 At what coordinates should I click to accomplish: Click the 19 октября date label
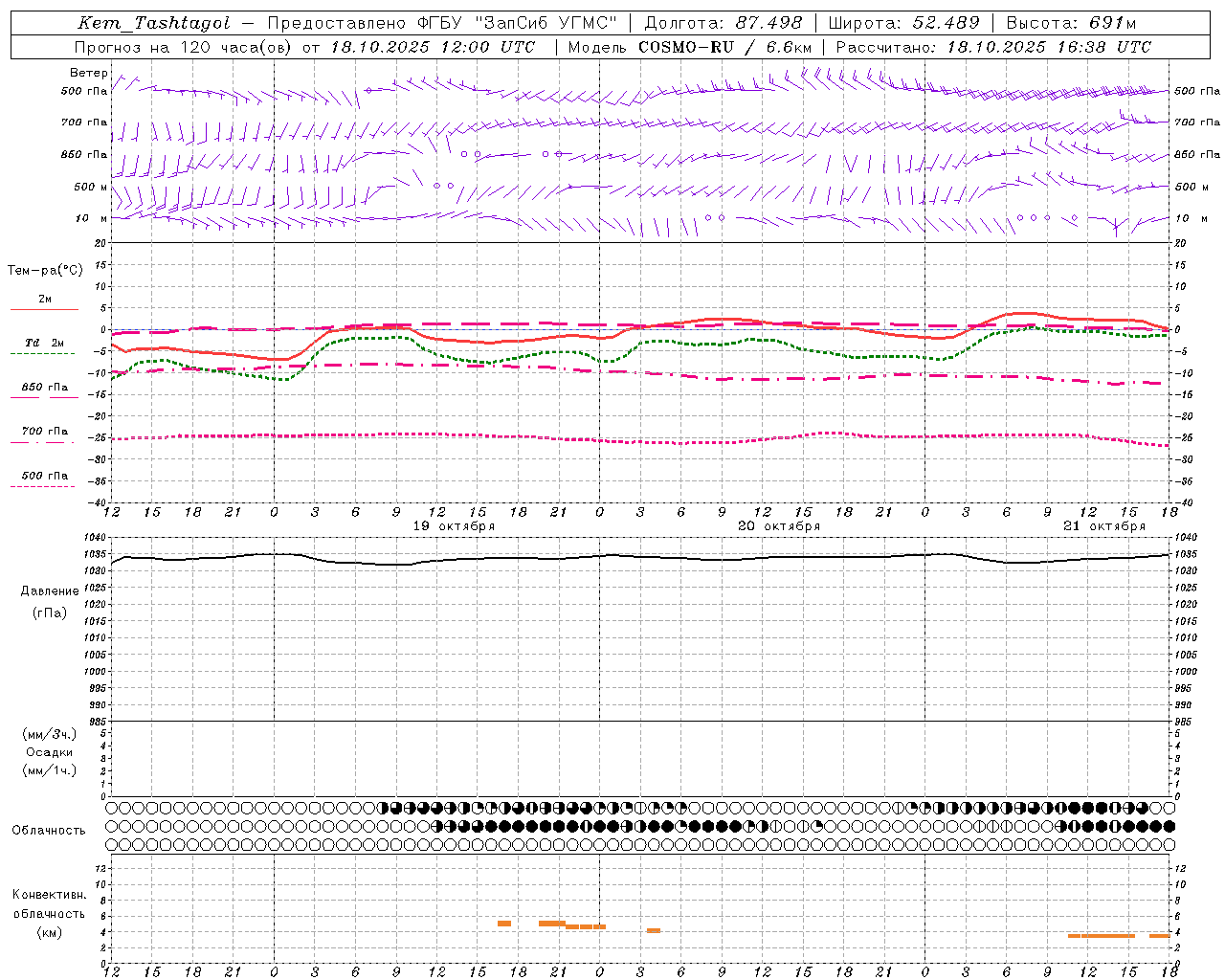(454, 526)
